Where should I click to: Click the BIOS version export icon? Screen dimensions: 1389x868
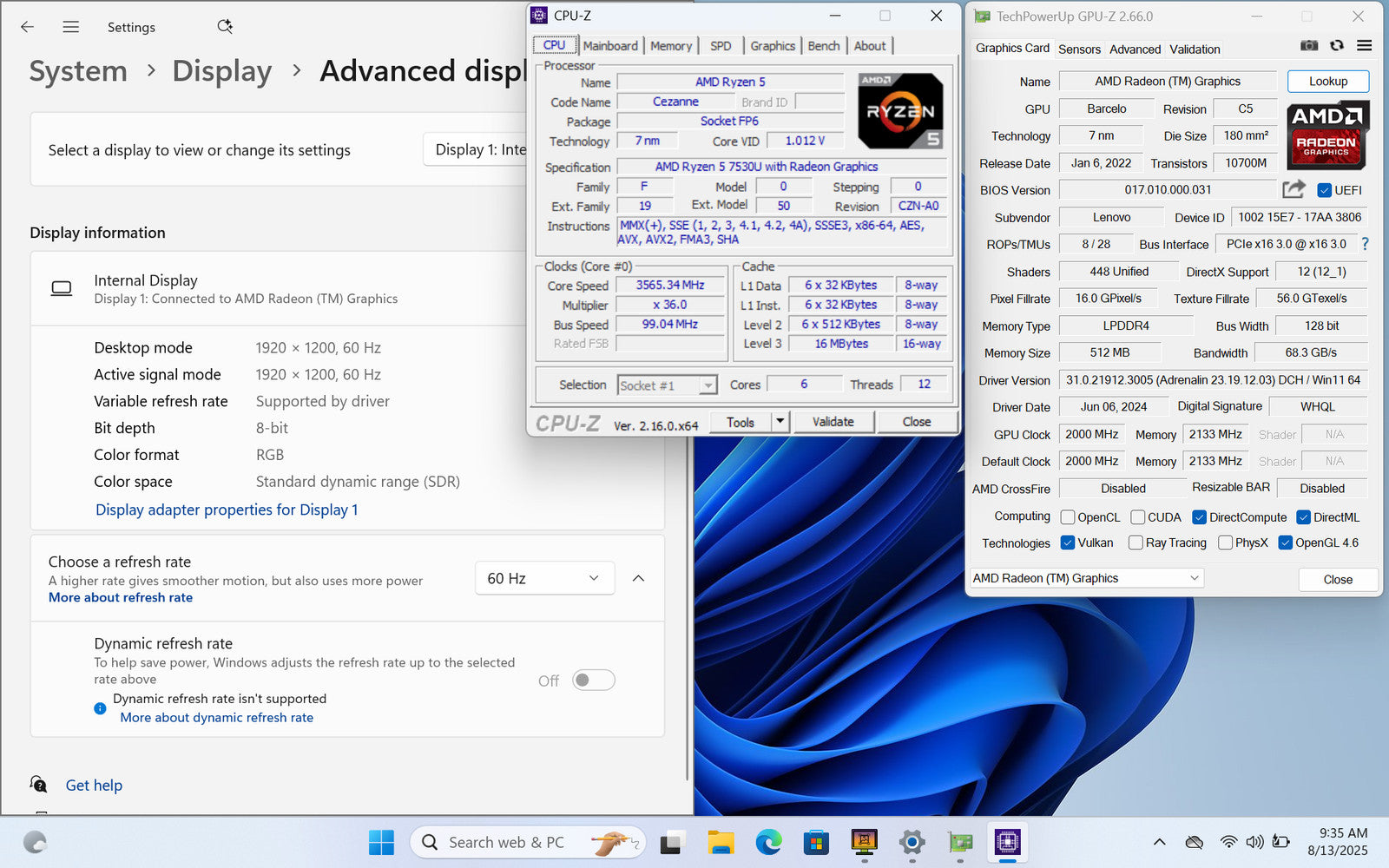pyautogui.click(x=1294, y=189)
